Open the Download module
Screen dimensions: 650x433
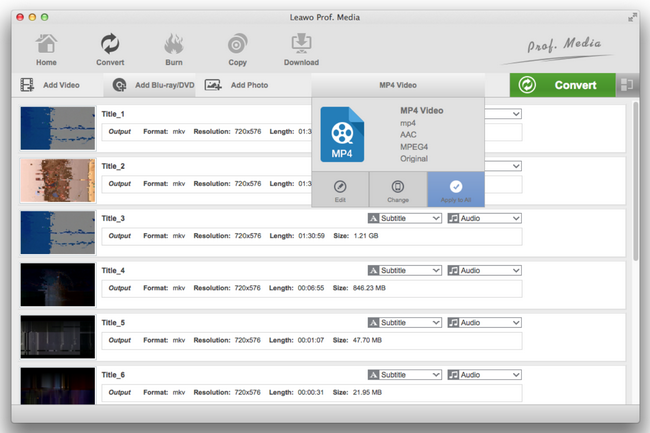[301, 49]
